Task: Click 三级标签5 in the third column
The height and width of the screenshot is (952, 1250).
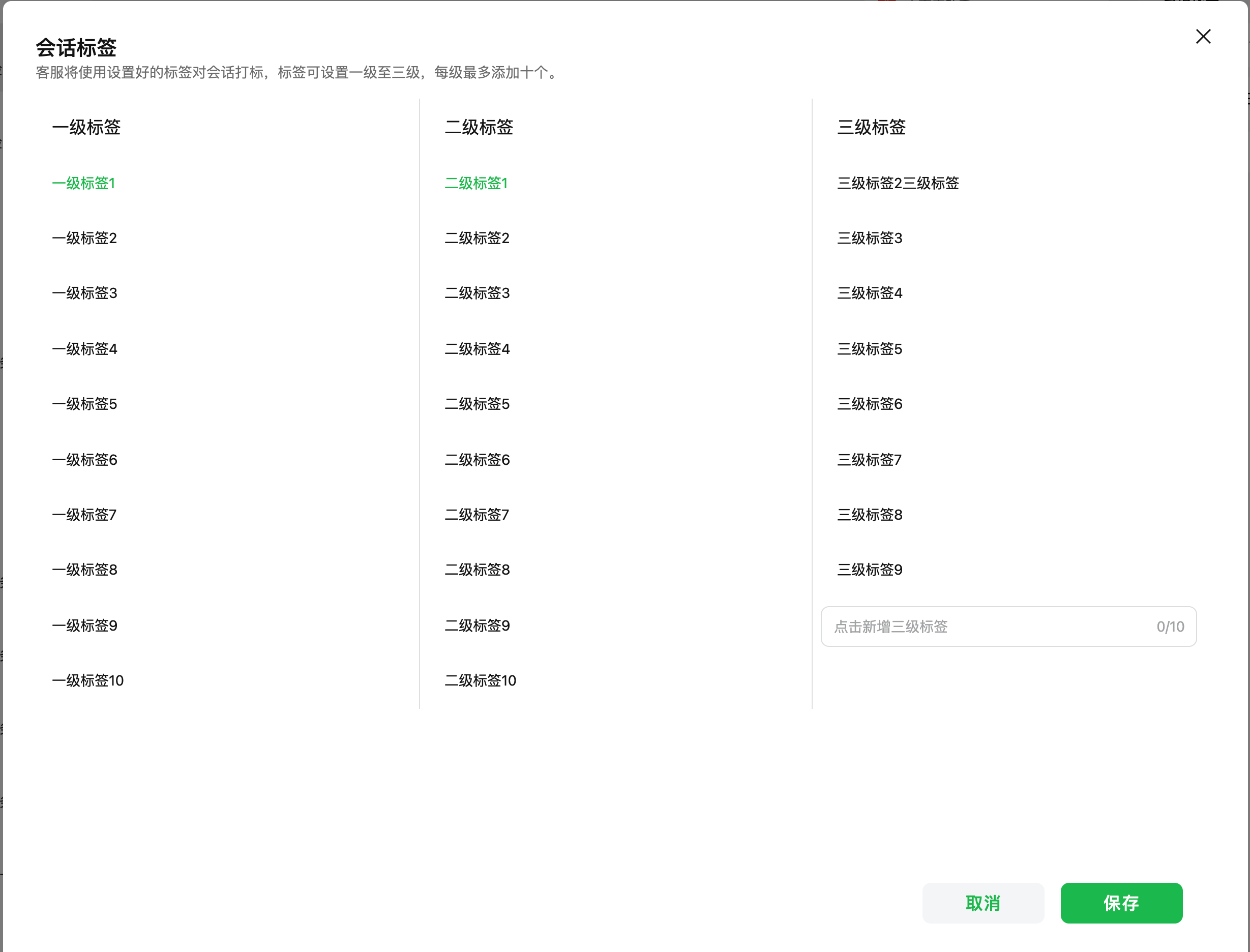Action: 870,349
